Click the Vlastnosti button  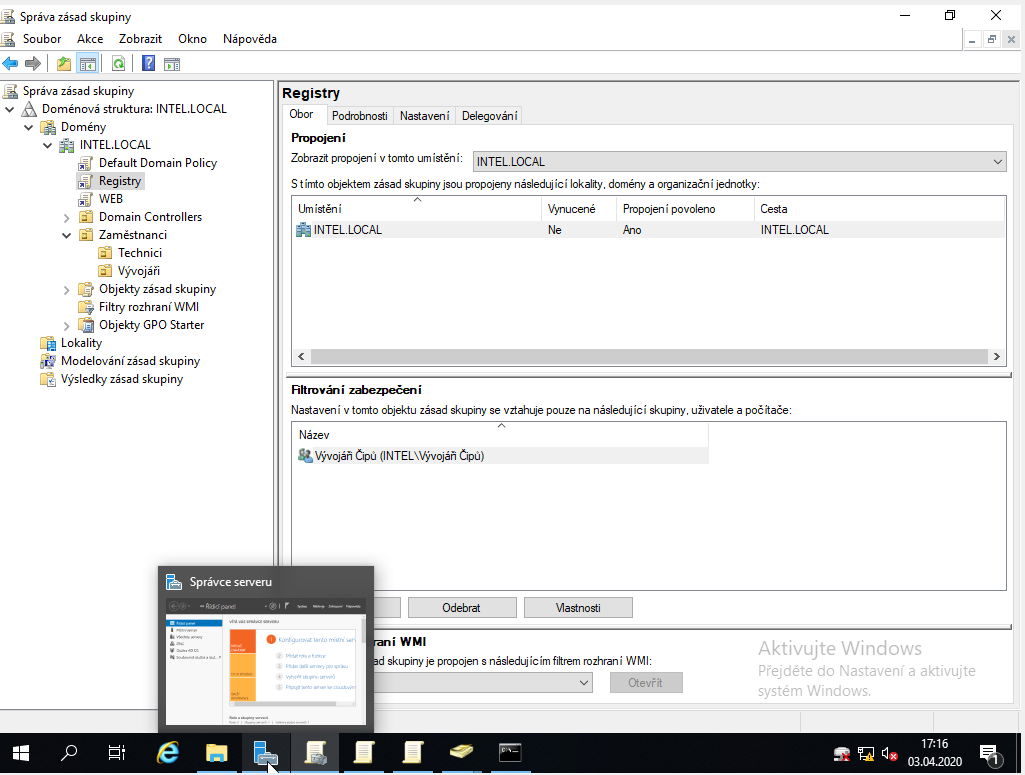click(x=578, y=608)
